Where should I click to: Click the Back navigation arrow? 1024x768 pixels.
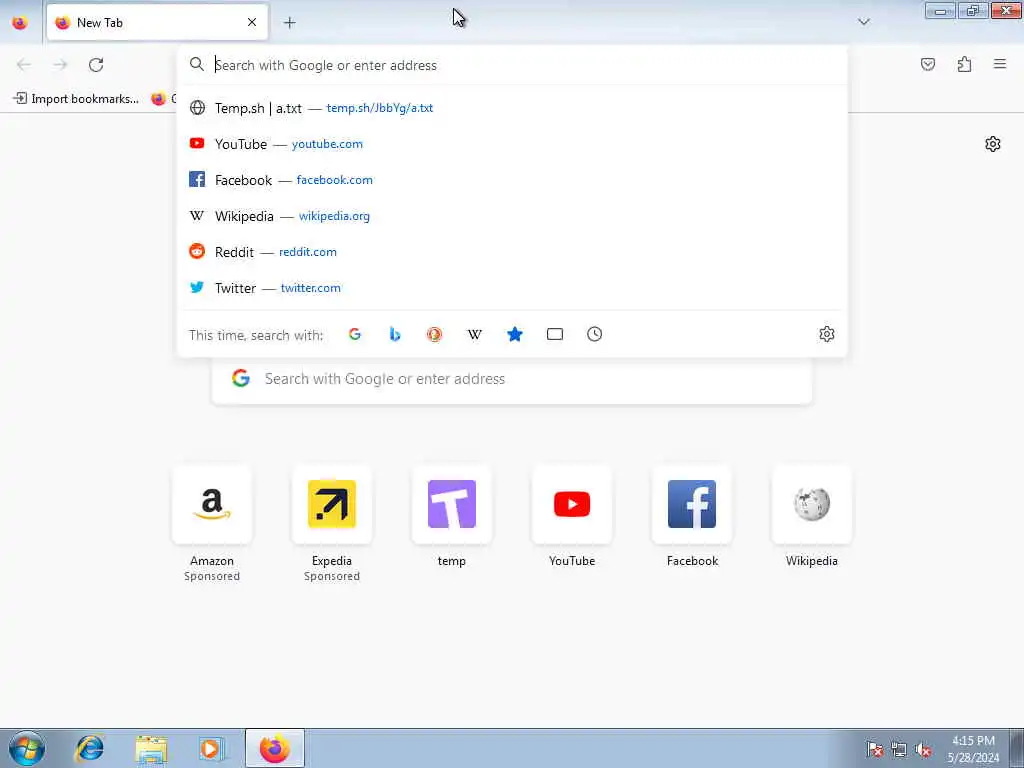(x=24, y=65)
